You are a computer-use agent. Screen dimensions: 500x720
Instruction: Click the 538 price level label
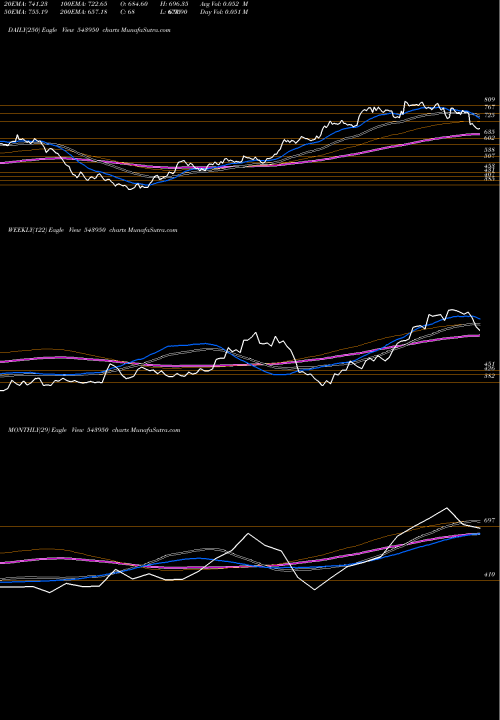point(489,150)
